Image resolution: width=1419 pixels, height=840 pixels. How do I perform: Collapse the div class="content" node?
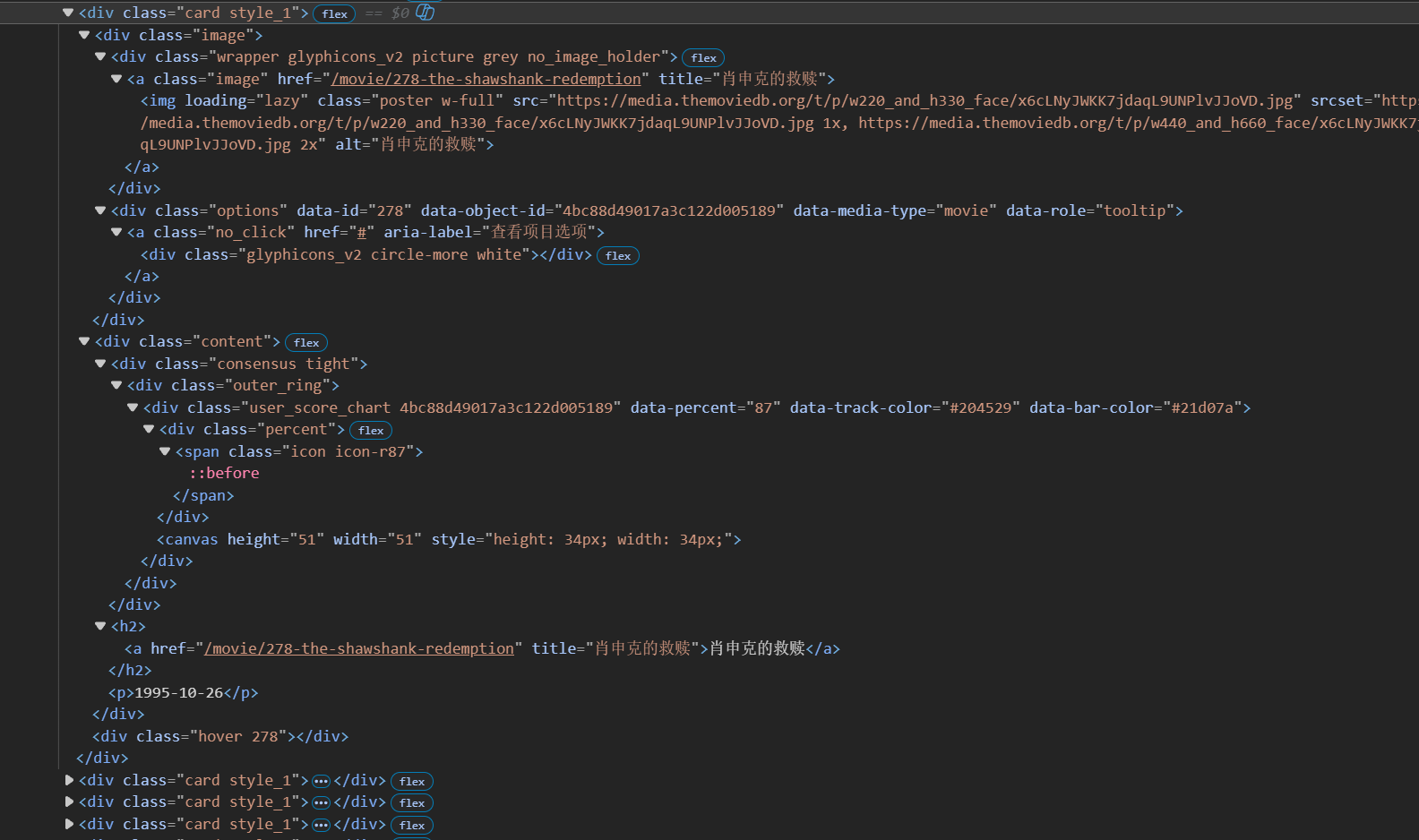coord(84,341)
